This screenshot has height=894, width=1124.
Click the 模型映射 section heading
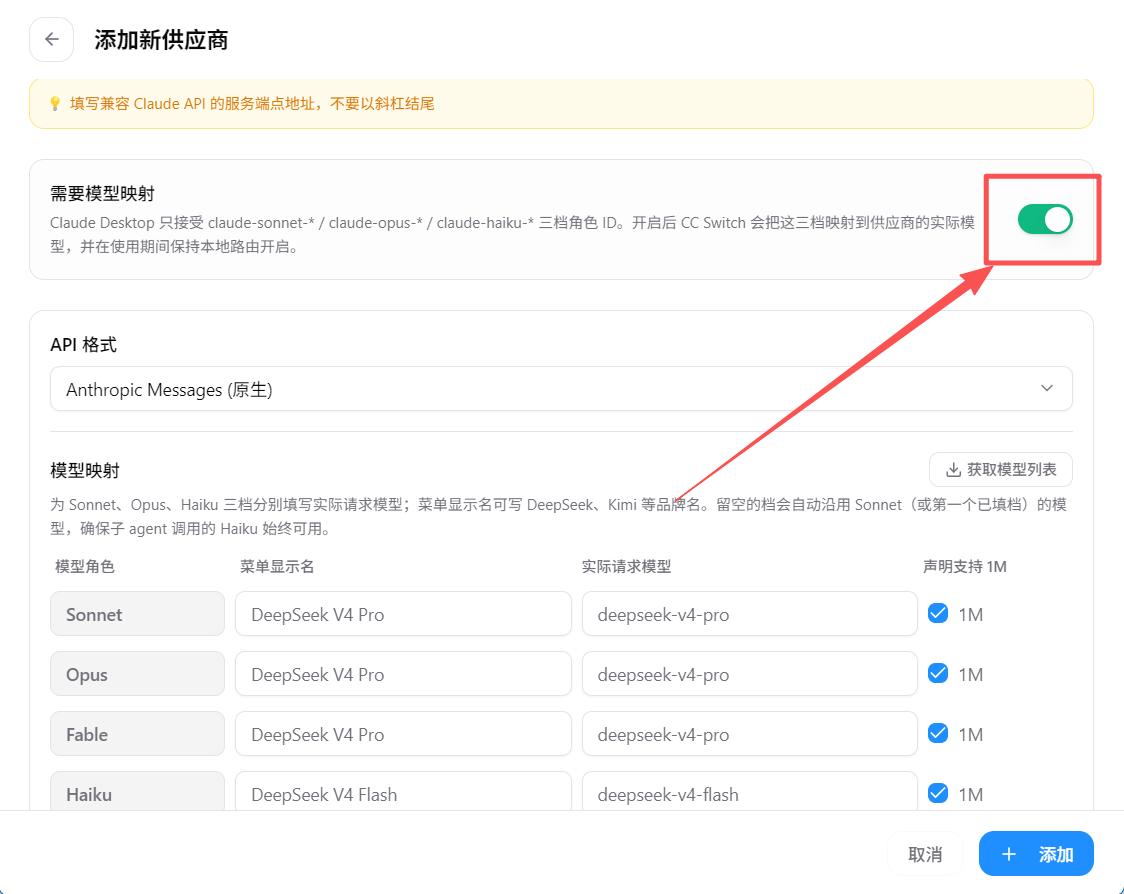[85, 470]
